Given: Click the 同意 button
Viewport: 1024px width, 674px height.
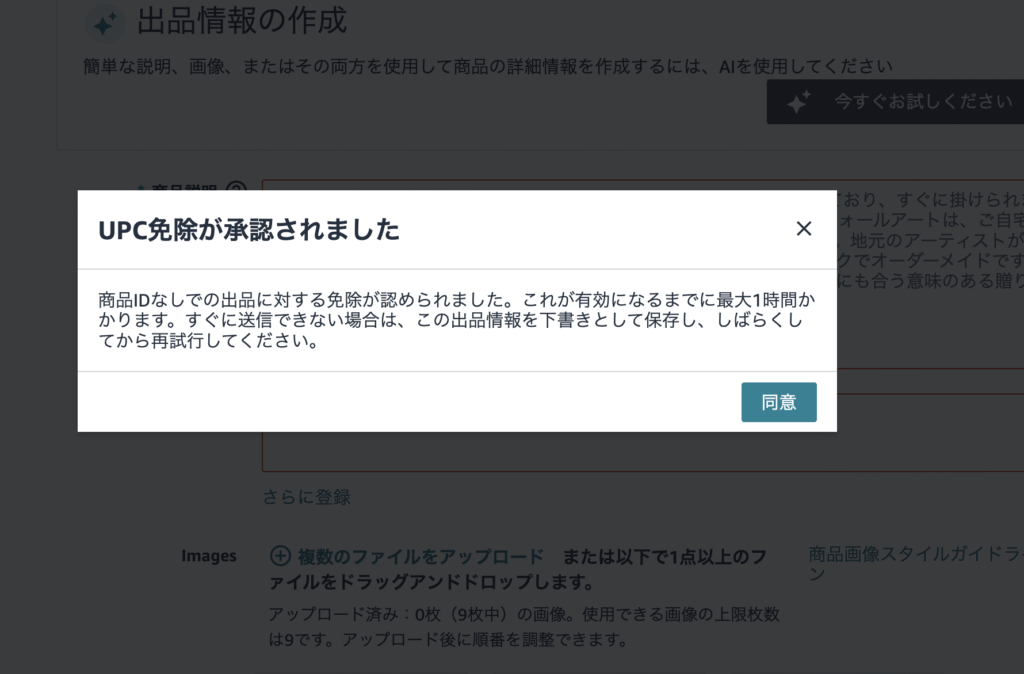Looking at the screenshot, I should coord(778,402).
